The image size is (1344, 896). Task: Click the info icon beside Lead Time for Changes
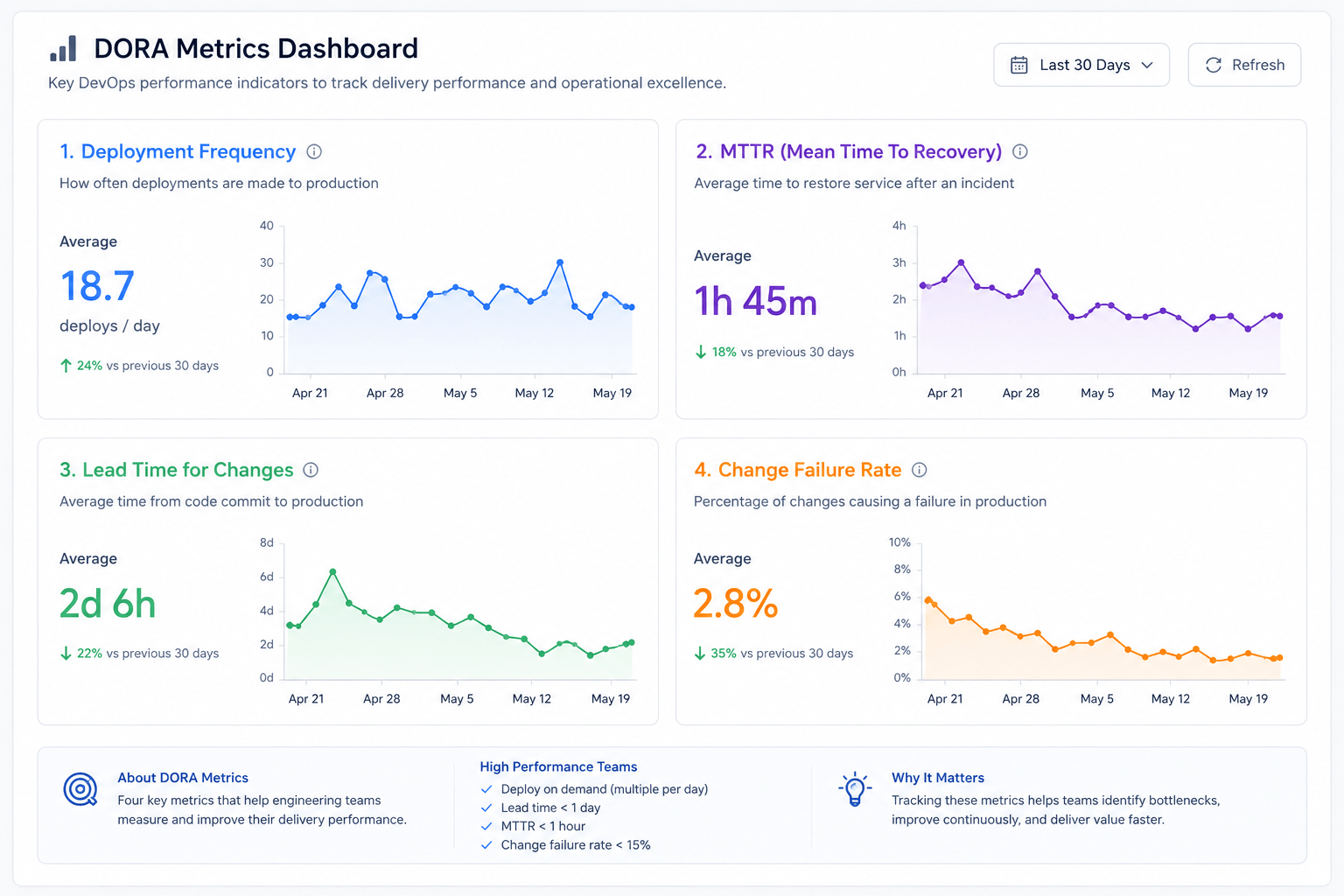311,470
